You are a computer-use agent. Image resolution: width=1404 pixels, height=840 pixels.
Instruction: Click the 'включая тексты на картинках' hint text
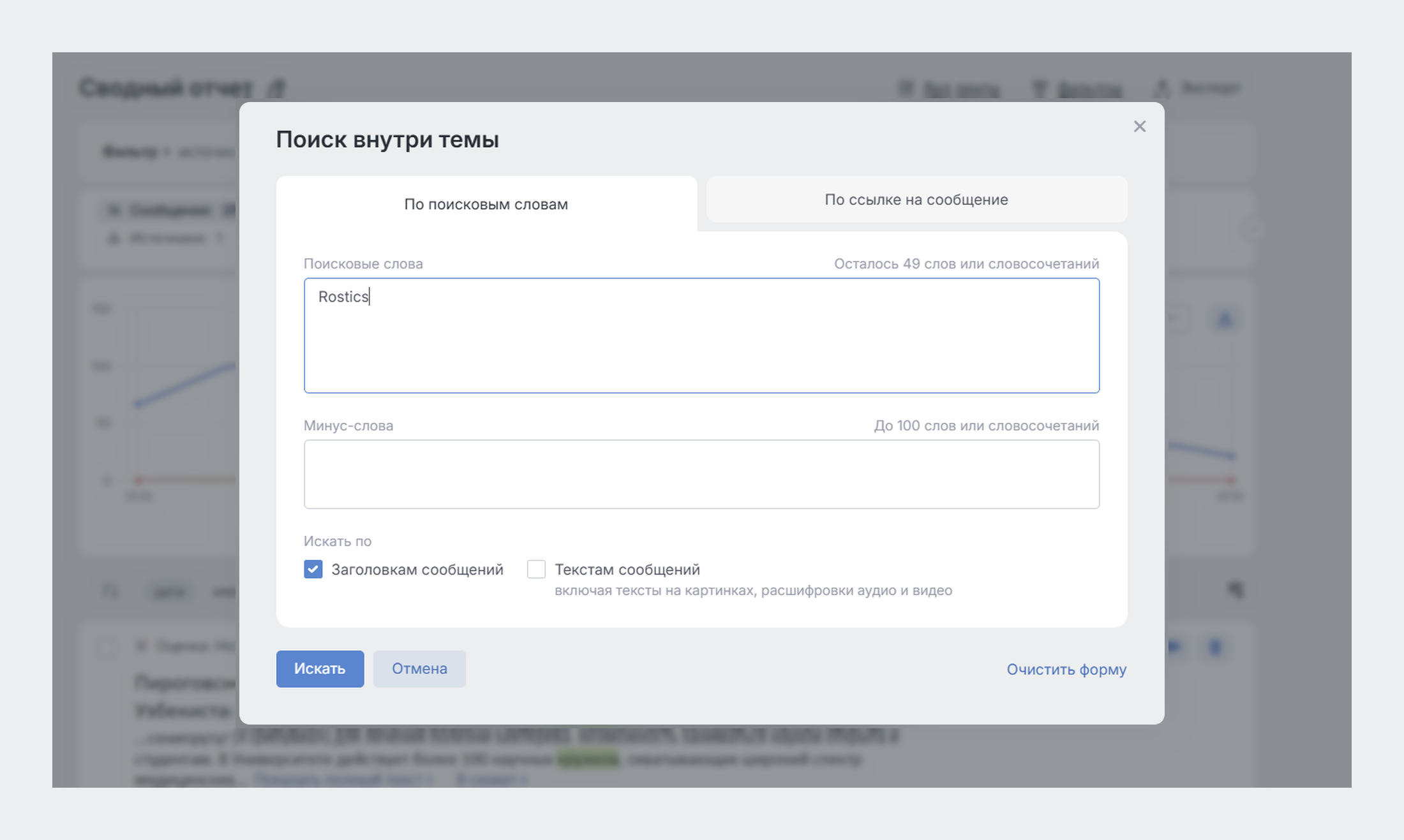click(x=753, y=590)
